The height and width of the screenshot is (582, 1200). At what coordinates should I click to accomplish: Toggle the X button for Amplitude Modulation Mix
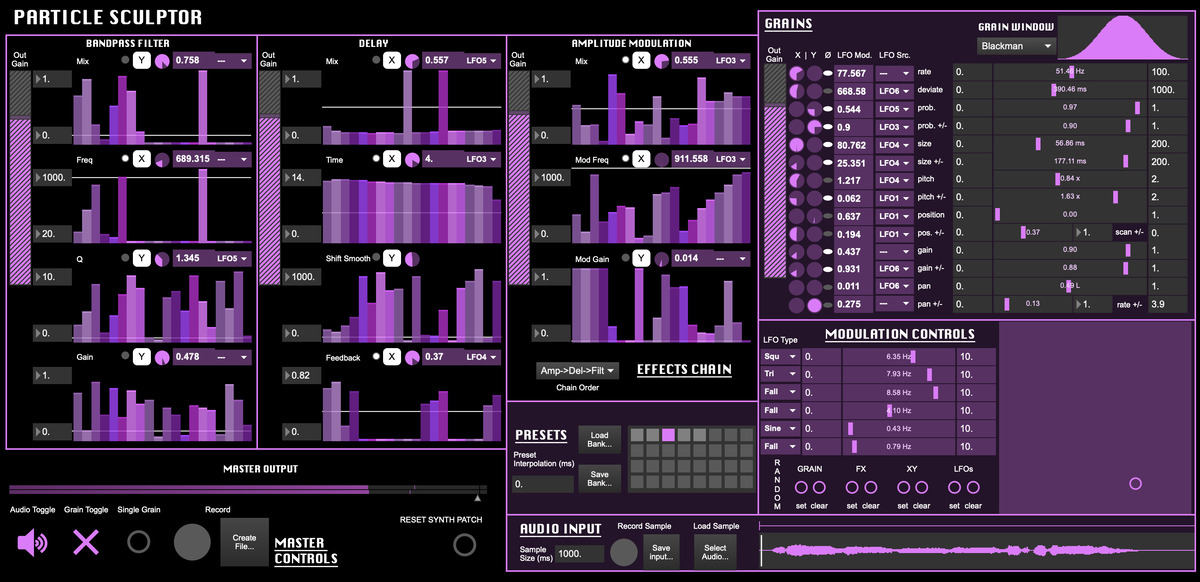(642, 61)
